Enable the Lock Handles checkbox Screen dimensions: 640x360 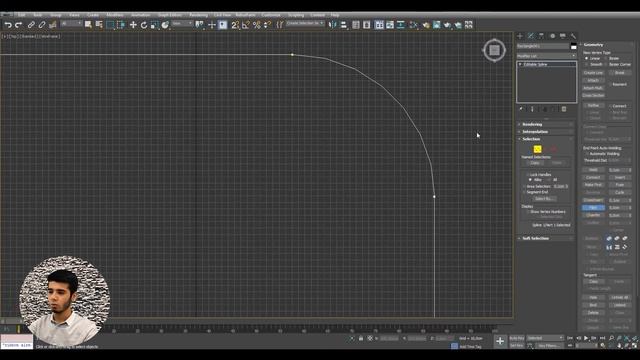[x=527, y=175]
